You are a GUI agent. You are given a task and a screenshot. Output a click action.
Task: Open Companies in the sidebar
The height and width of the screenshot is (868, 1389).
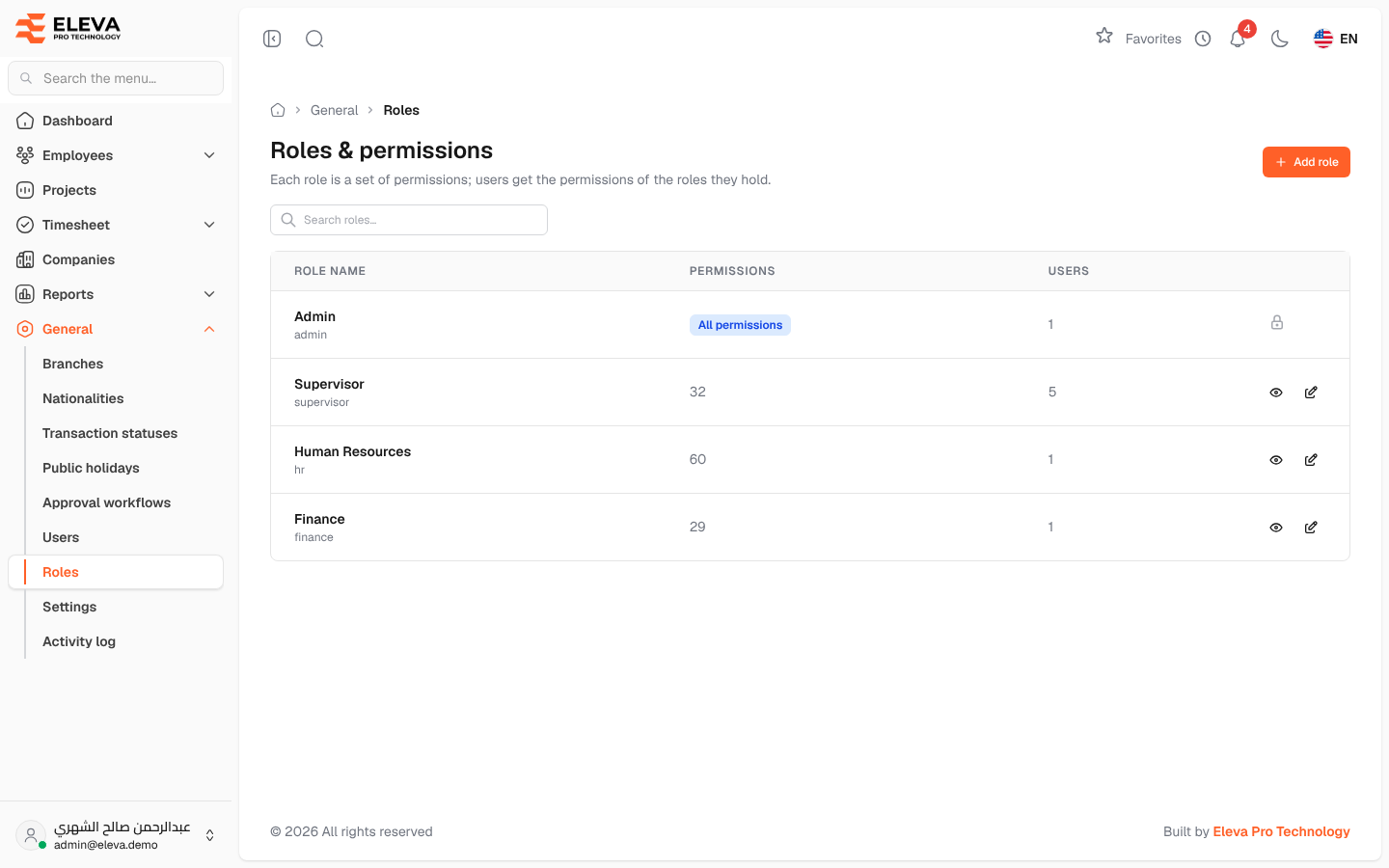(x=116, y=259)
